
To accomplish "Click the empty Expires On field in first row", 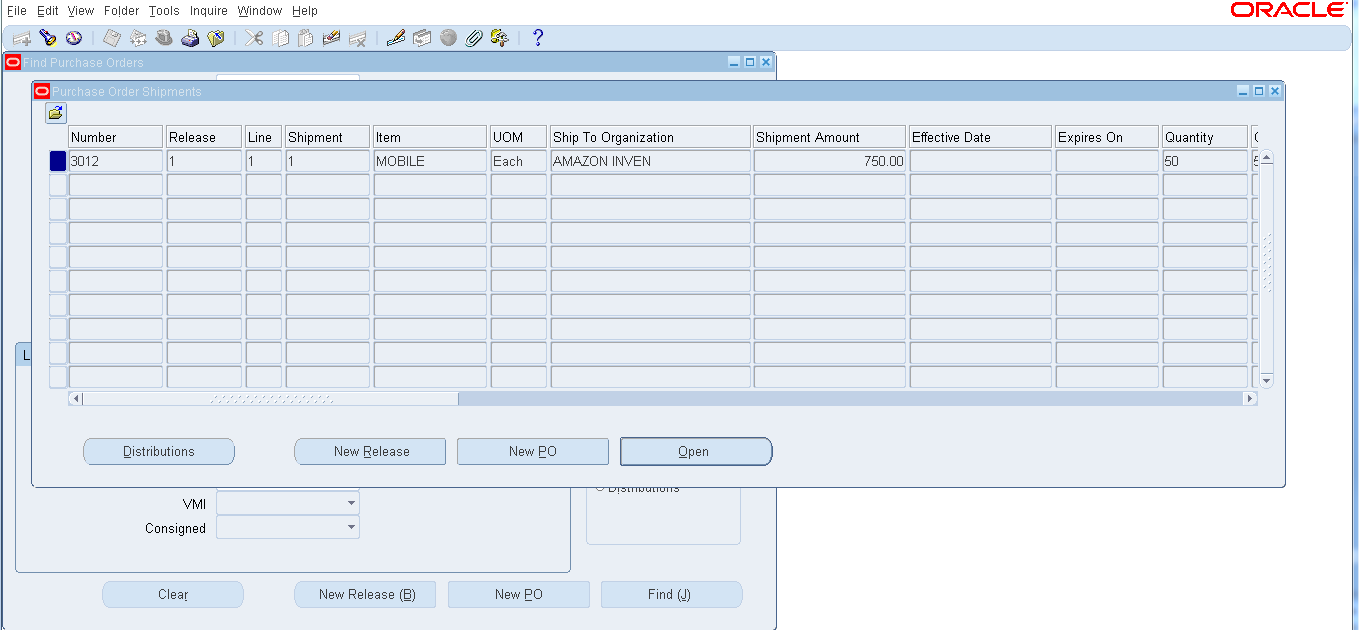I will pos(1107,161).
